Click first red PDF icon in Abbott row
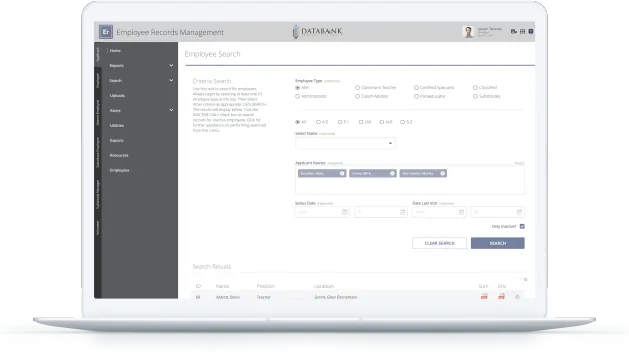629x361 pixels. coord(484,296)
